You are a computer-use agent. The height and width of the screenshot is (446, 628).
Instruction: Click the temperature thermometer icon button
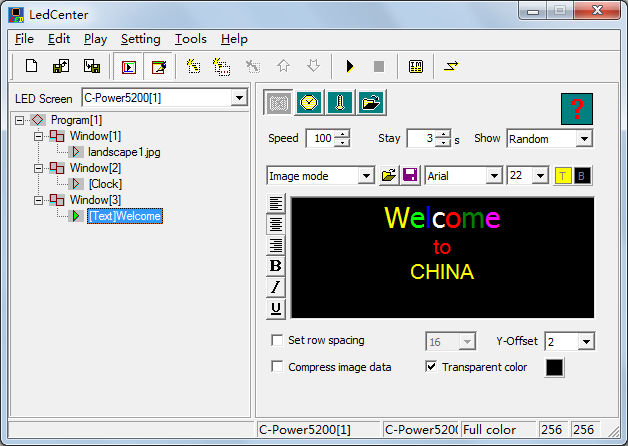tap(340, 103)
